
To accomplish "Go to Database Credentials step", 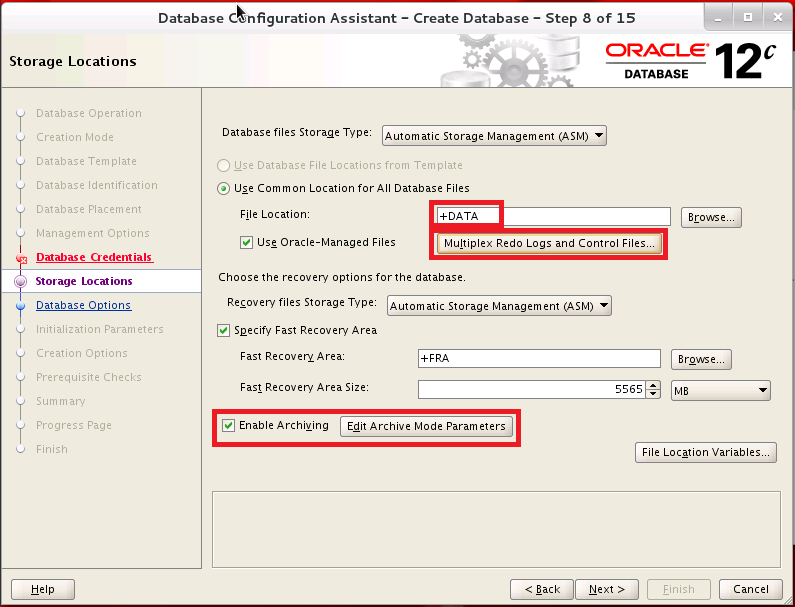I will point(94,257).
